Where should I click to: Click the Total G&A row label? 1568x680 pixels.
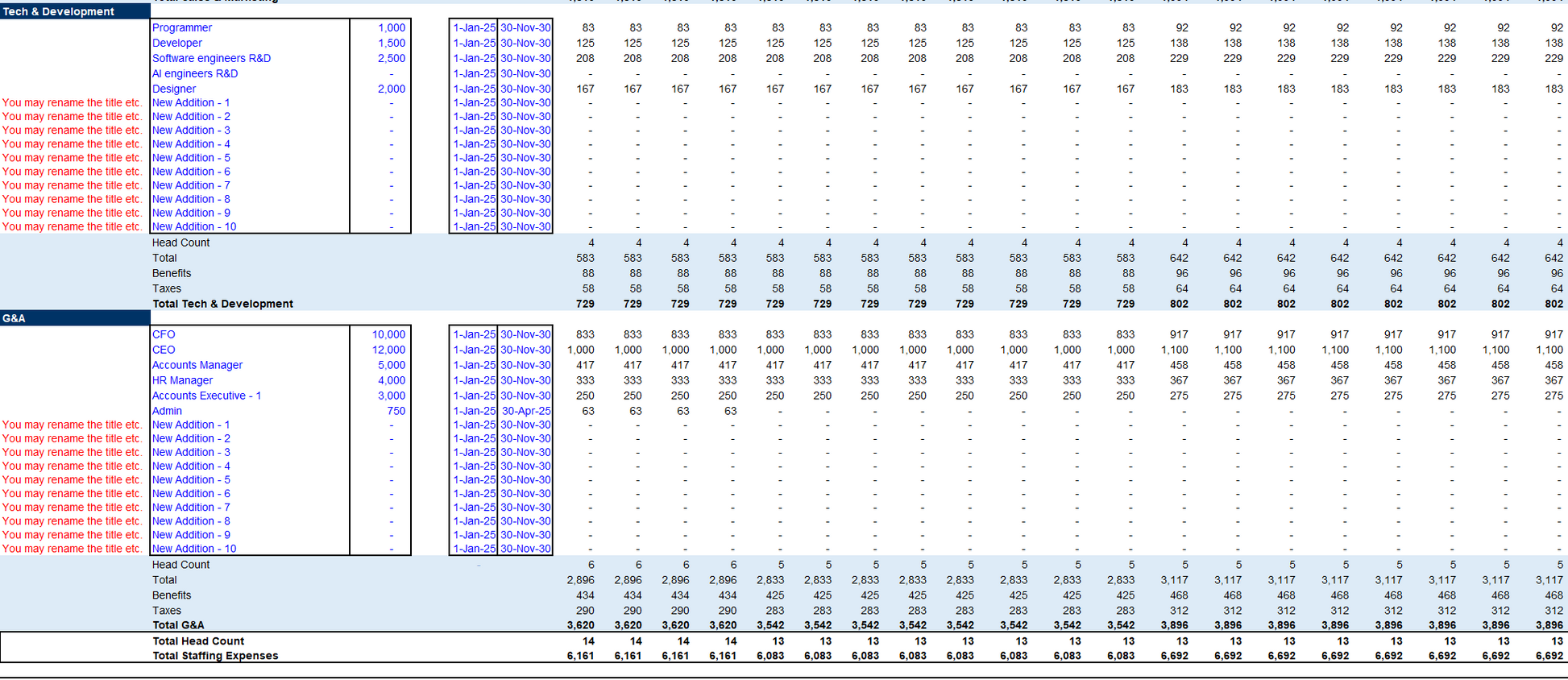click(178, 625)
